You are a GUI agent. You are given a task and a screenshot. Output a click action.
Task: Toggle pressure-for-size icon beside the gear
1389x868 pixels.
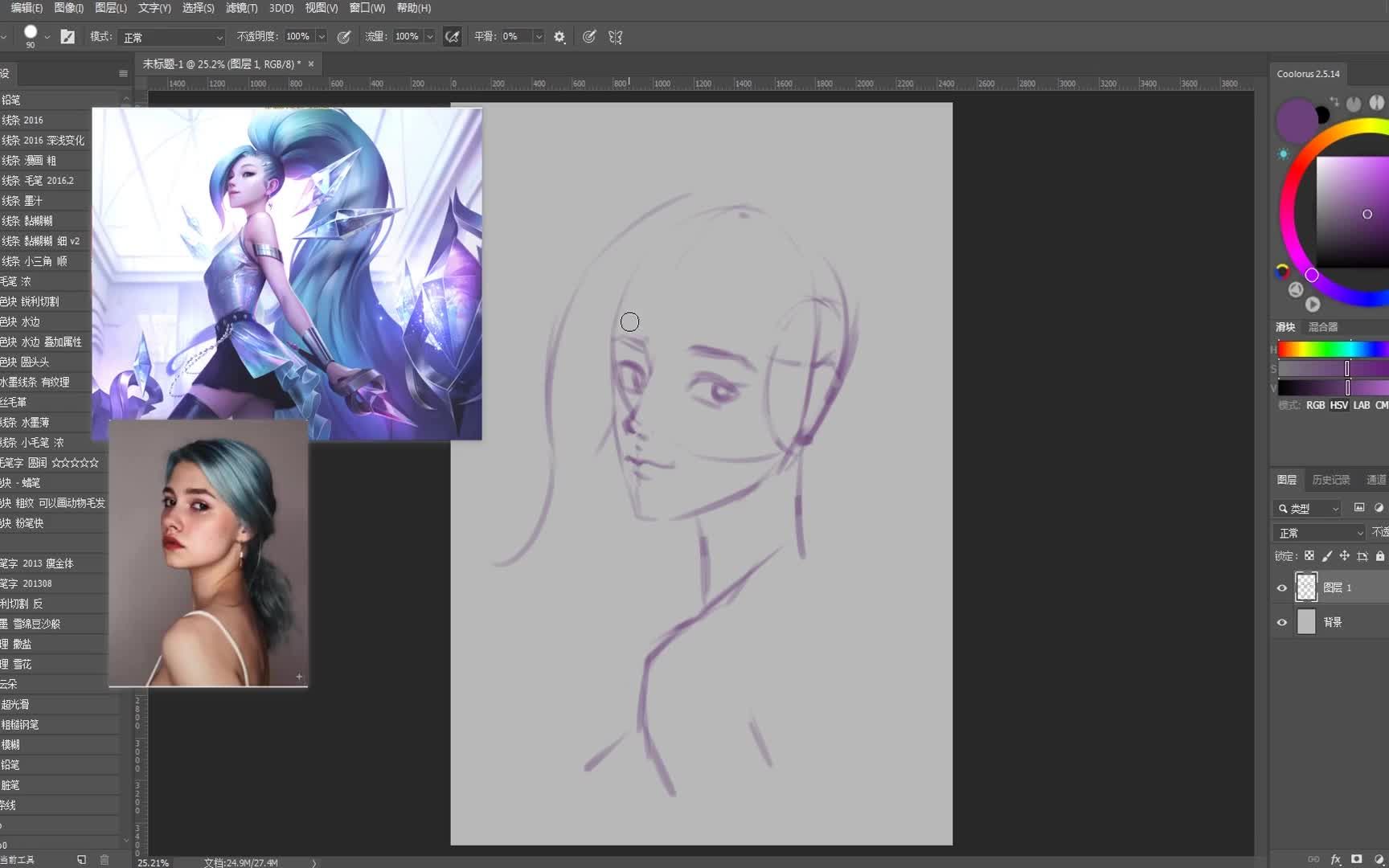[x=589, y=37]
